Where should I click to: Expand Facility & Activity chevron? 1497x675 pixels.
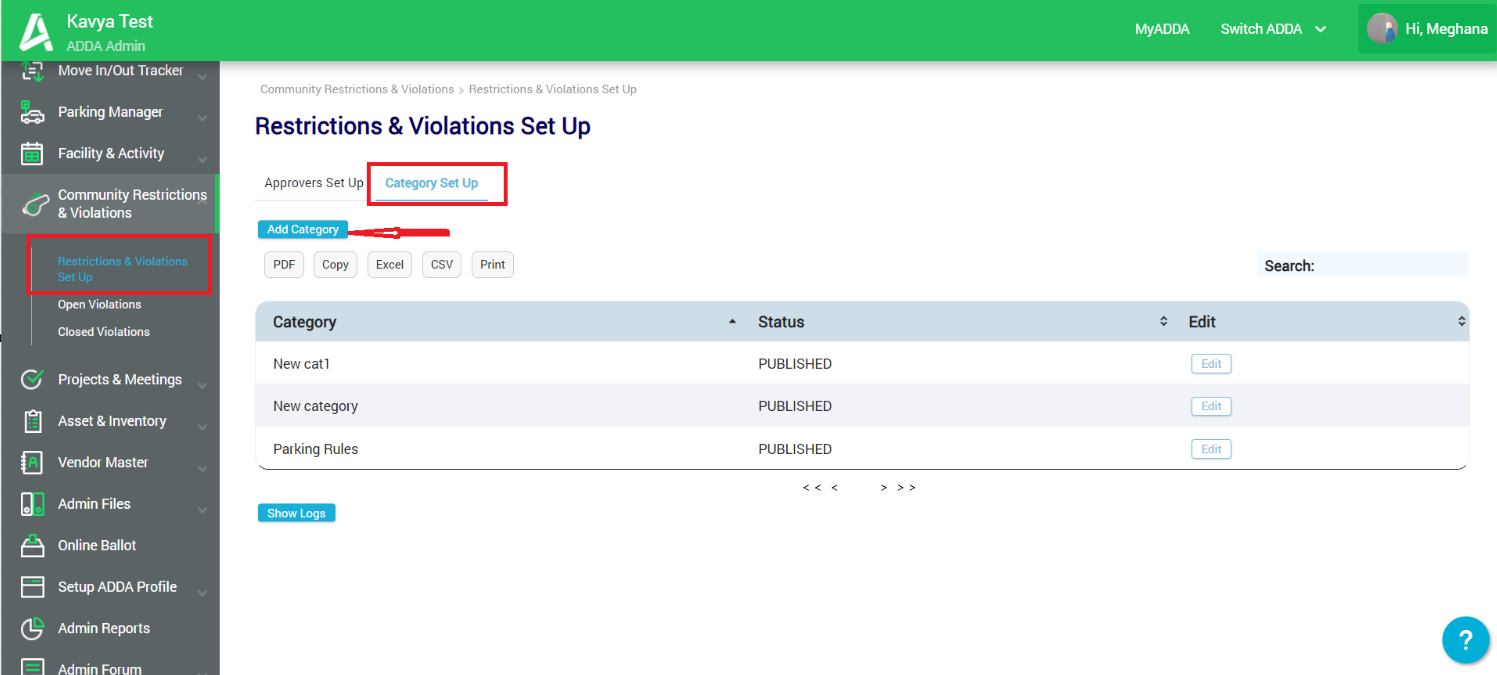pos(202,159)
